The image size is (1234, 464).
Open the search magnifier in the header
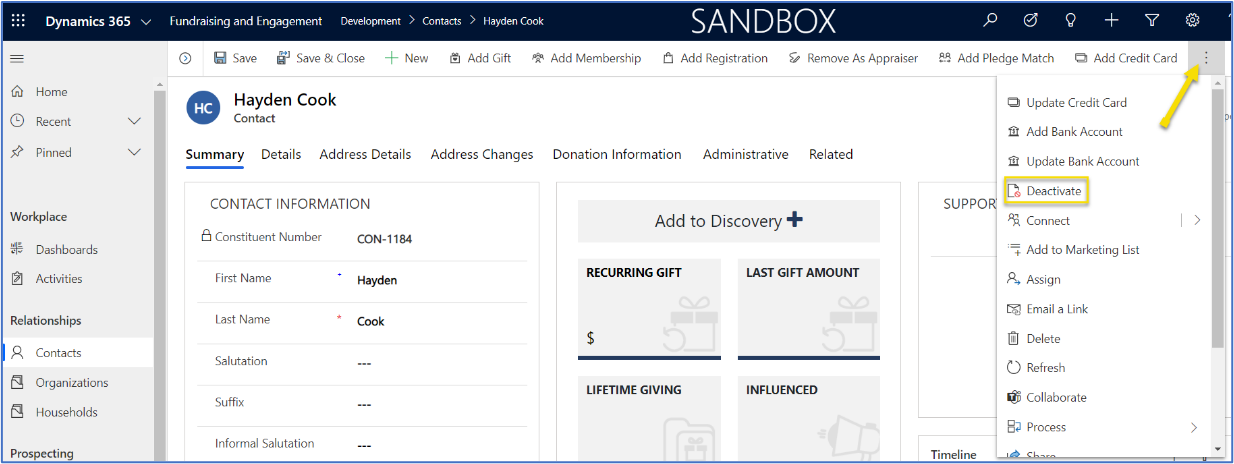point(991,20)
